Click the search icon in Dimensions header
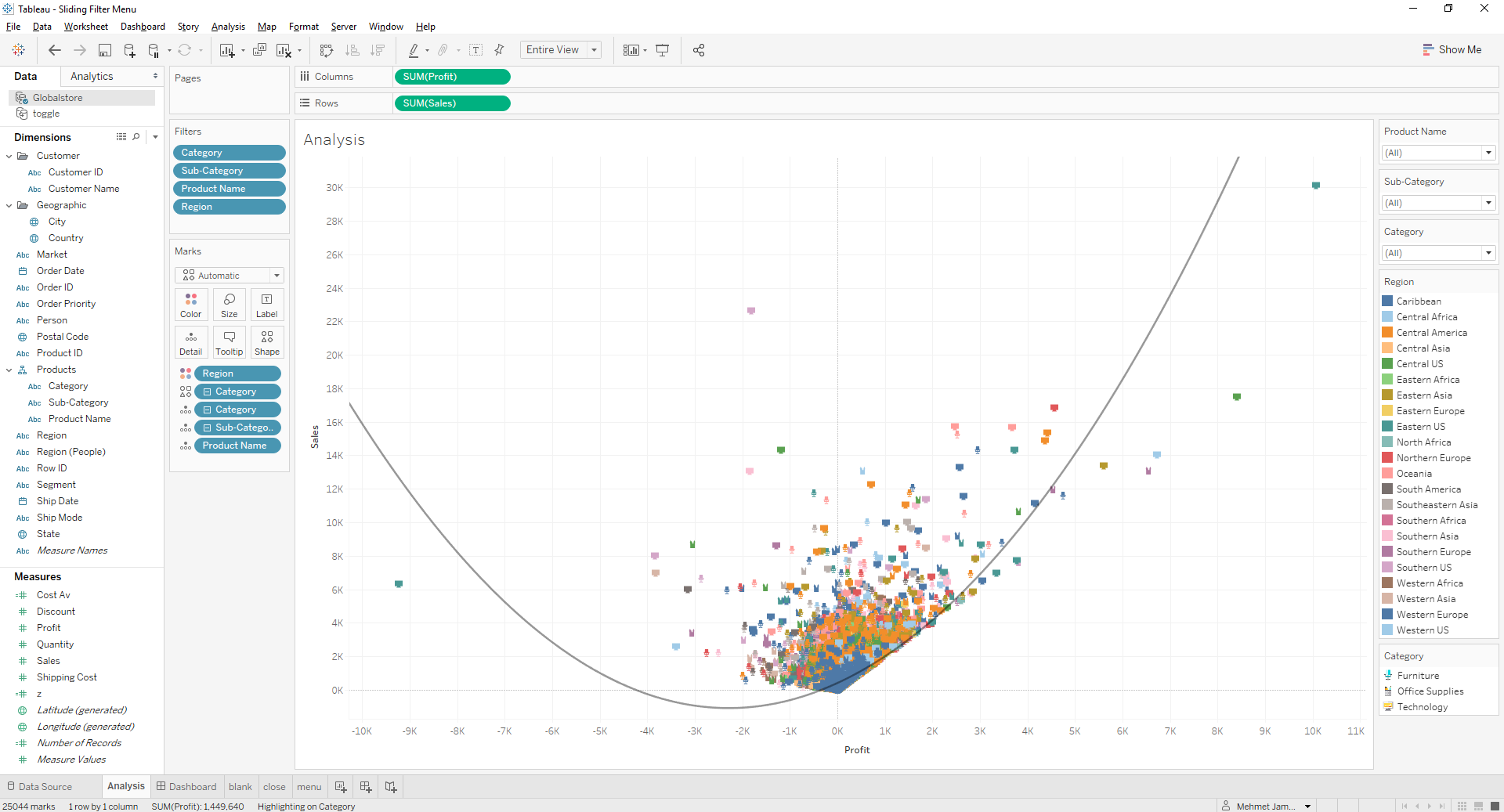Screen dimensions: 1504x812 click(136, 137)
